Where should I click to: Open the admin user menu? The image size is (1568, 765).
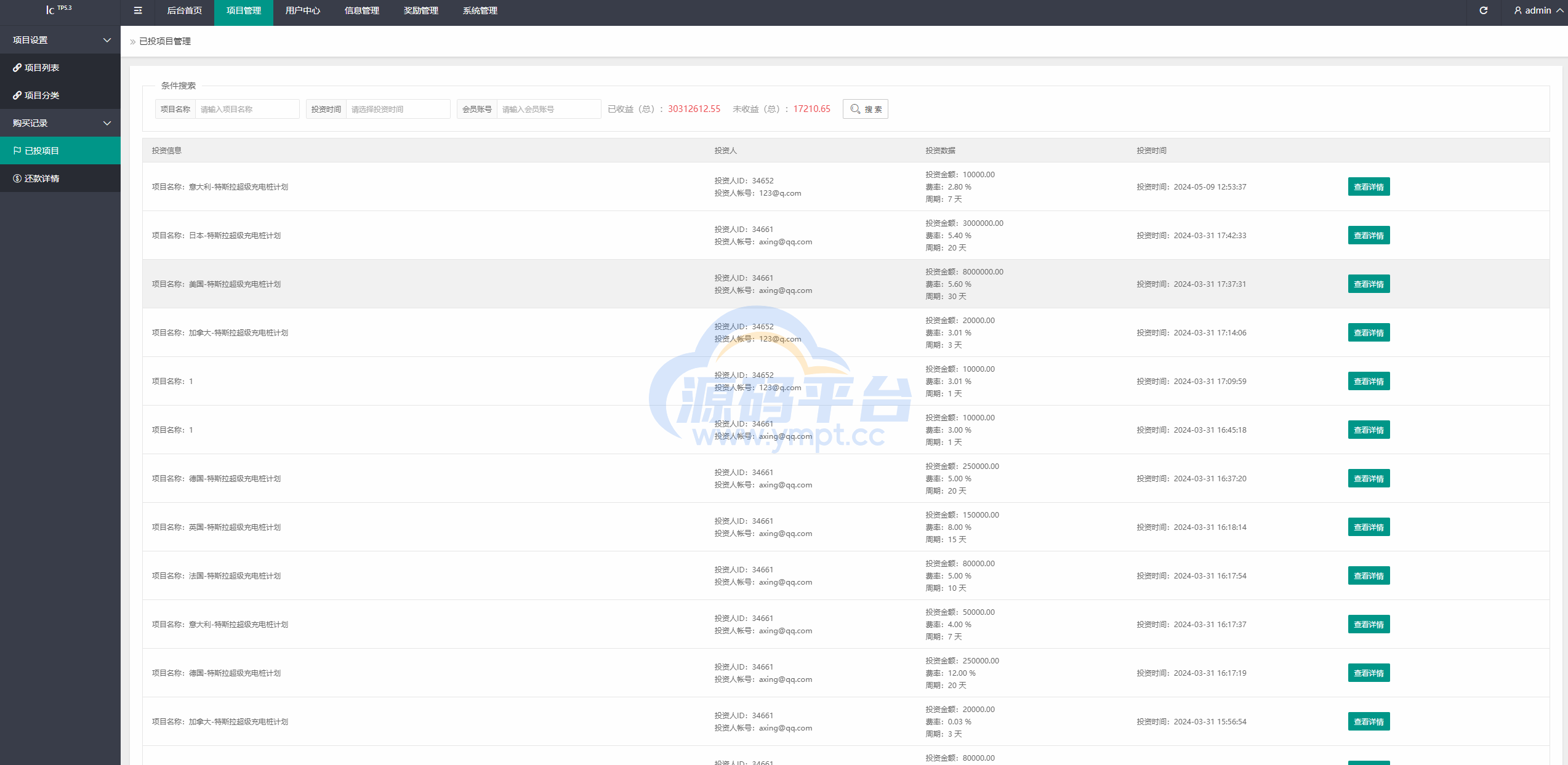click(x=1537, y=10)
